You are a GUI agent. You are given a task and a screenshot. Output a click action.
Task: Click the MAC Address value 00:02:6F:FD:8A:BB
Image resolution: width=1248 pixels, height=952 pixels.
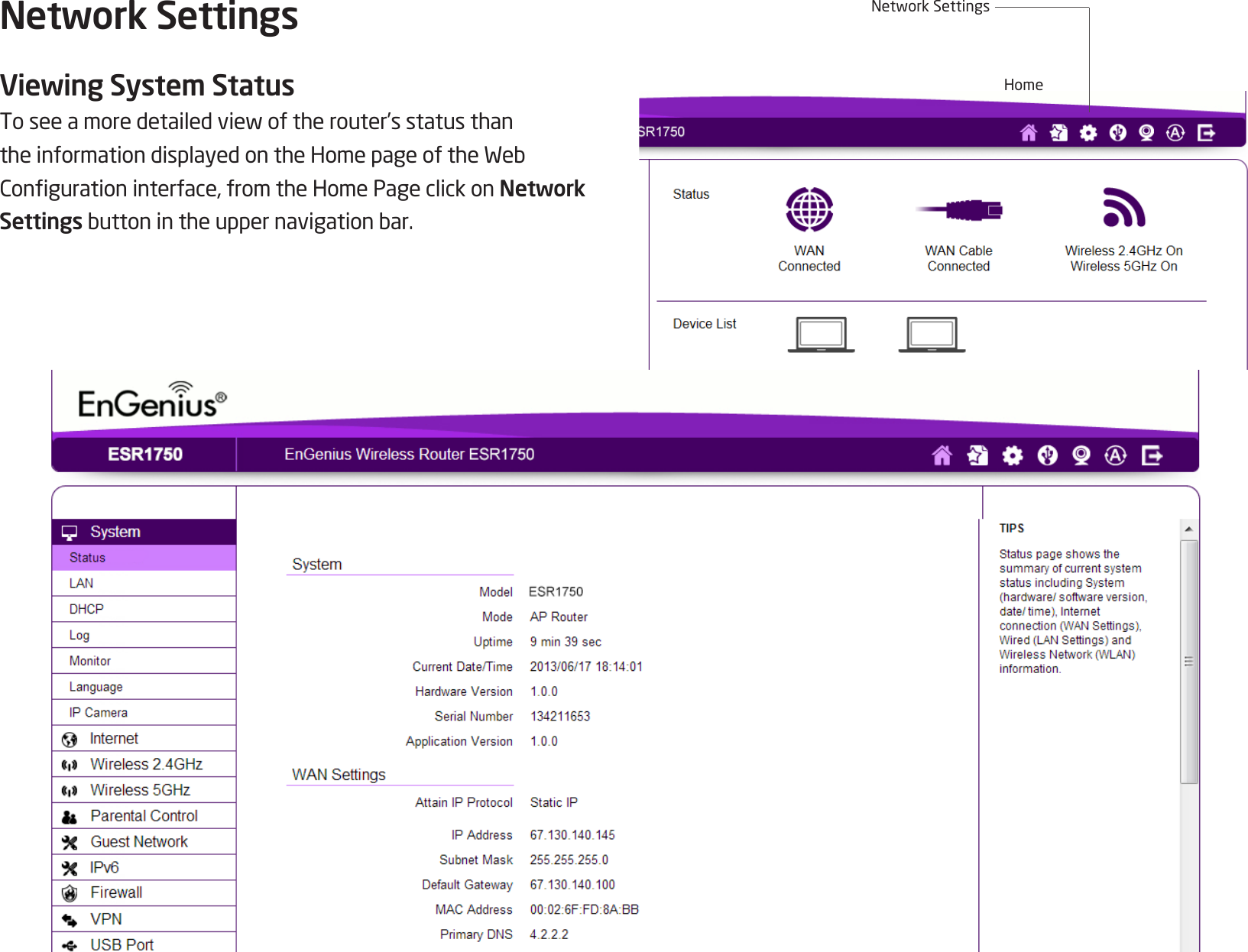click(x=585, y=910)
